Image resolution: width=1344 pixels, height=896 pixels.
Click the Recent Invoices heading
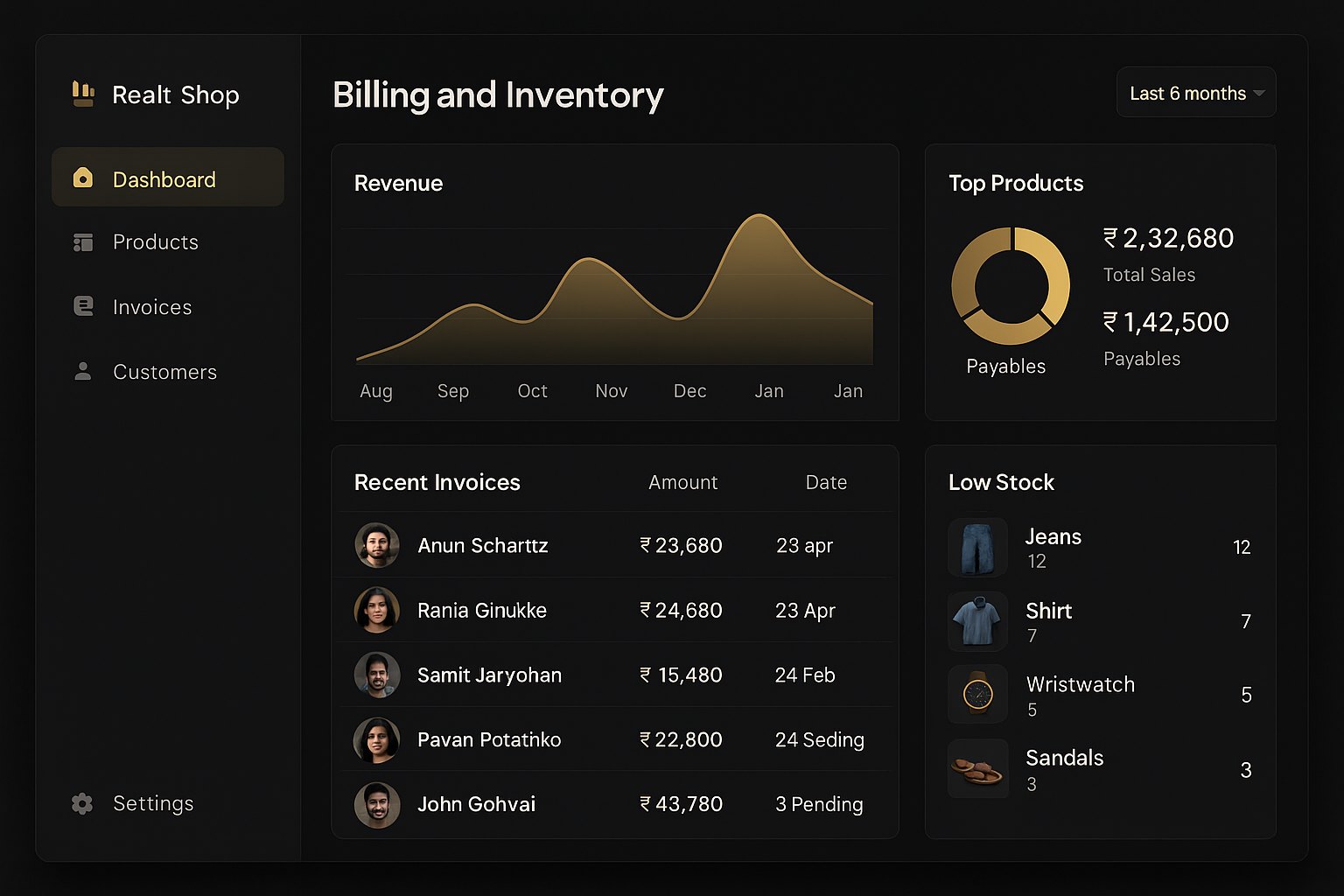[437, 482]
